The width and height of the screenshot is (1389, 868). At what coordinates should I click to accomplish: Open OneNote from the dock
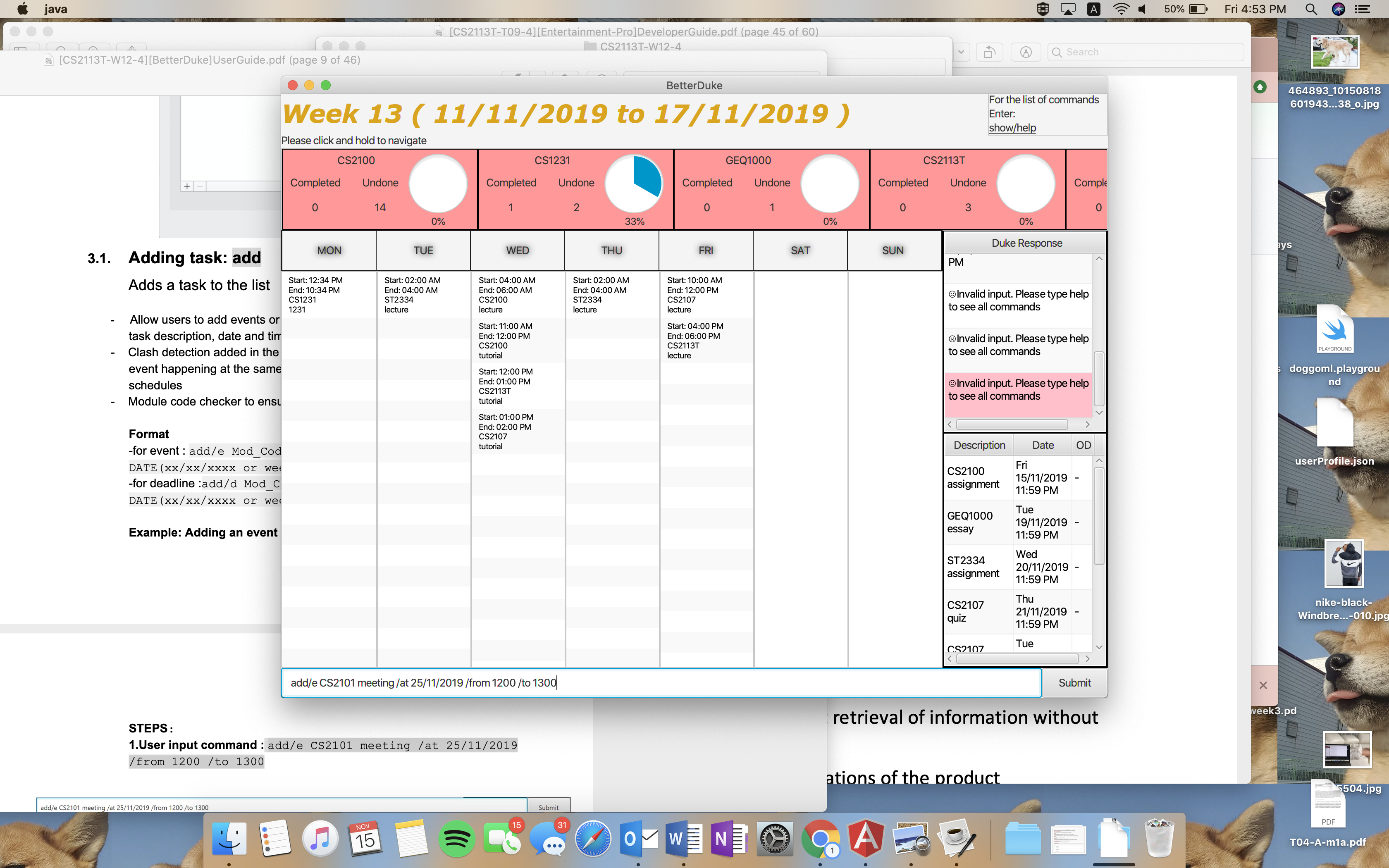(729, 839)
